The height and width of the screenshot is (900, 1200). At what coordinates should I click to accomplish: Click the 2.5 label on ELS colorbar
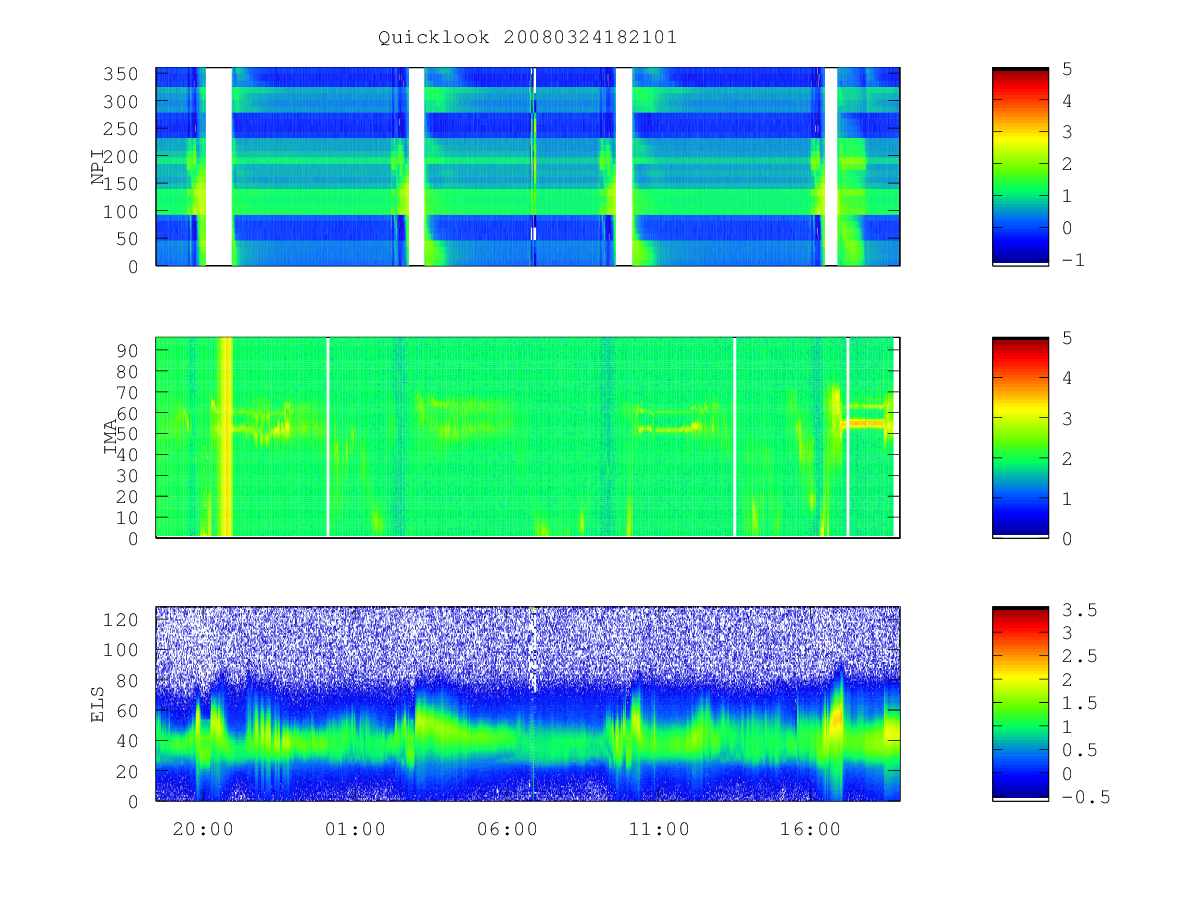click(1080, 656)
